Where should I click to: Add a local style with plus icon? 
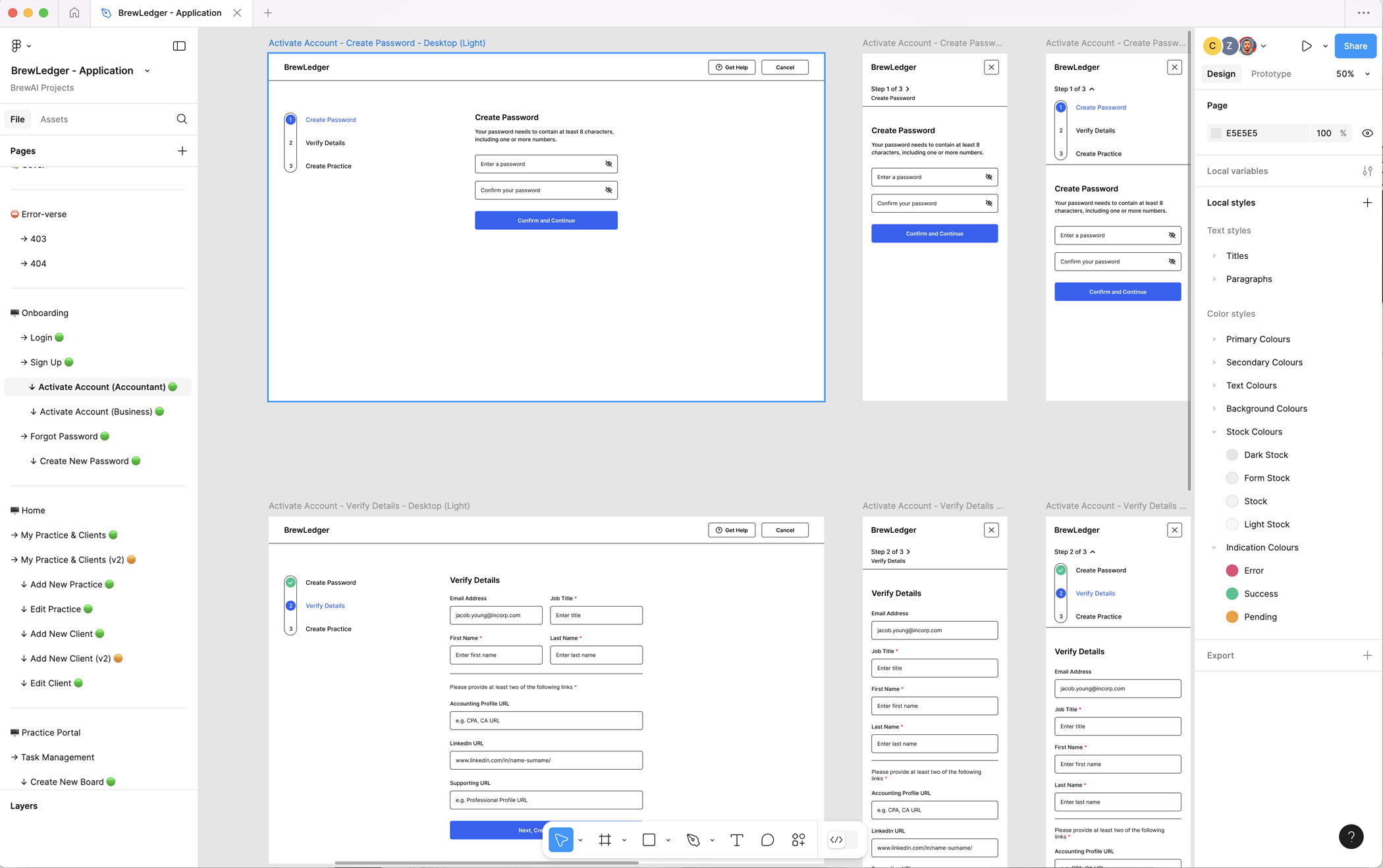(1367, 203)
